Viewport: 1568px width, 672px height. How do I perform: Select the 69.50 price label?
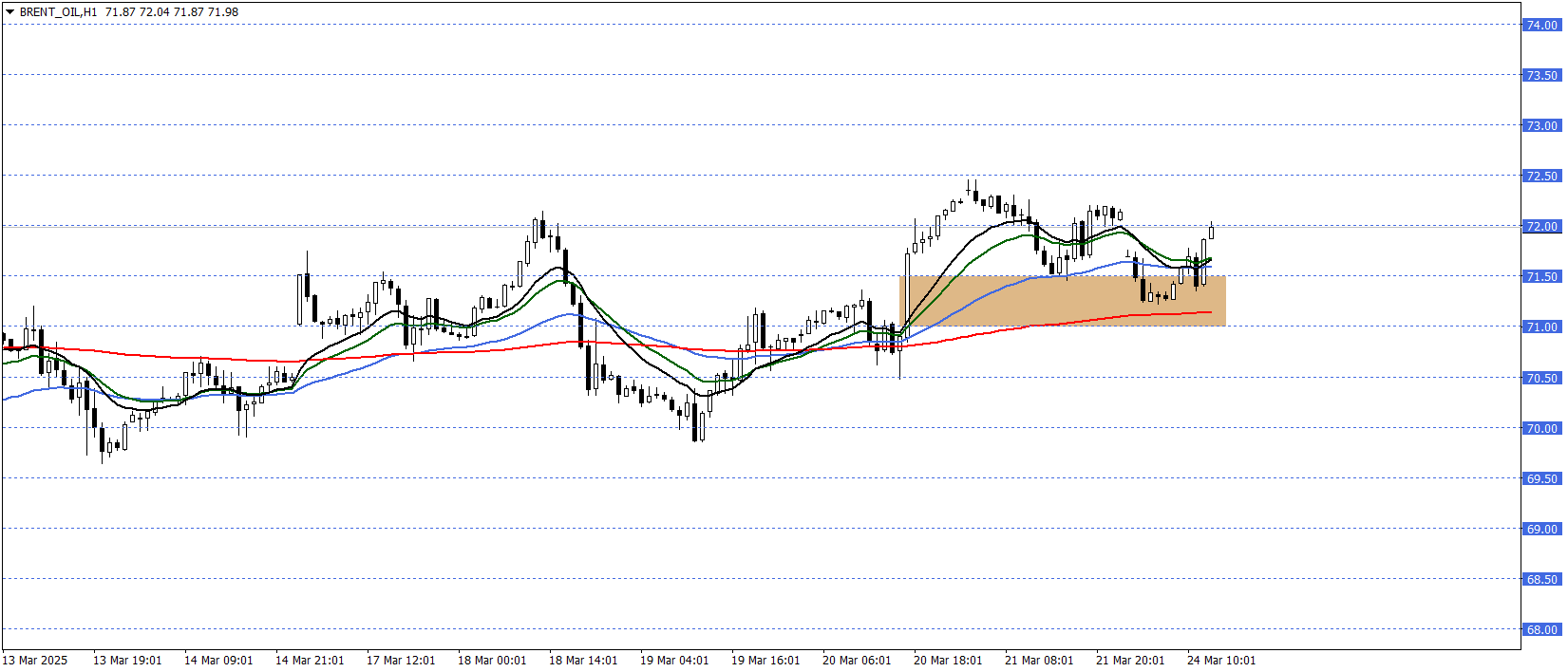[x=1541, y=479]
